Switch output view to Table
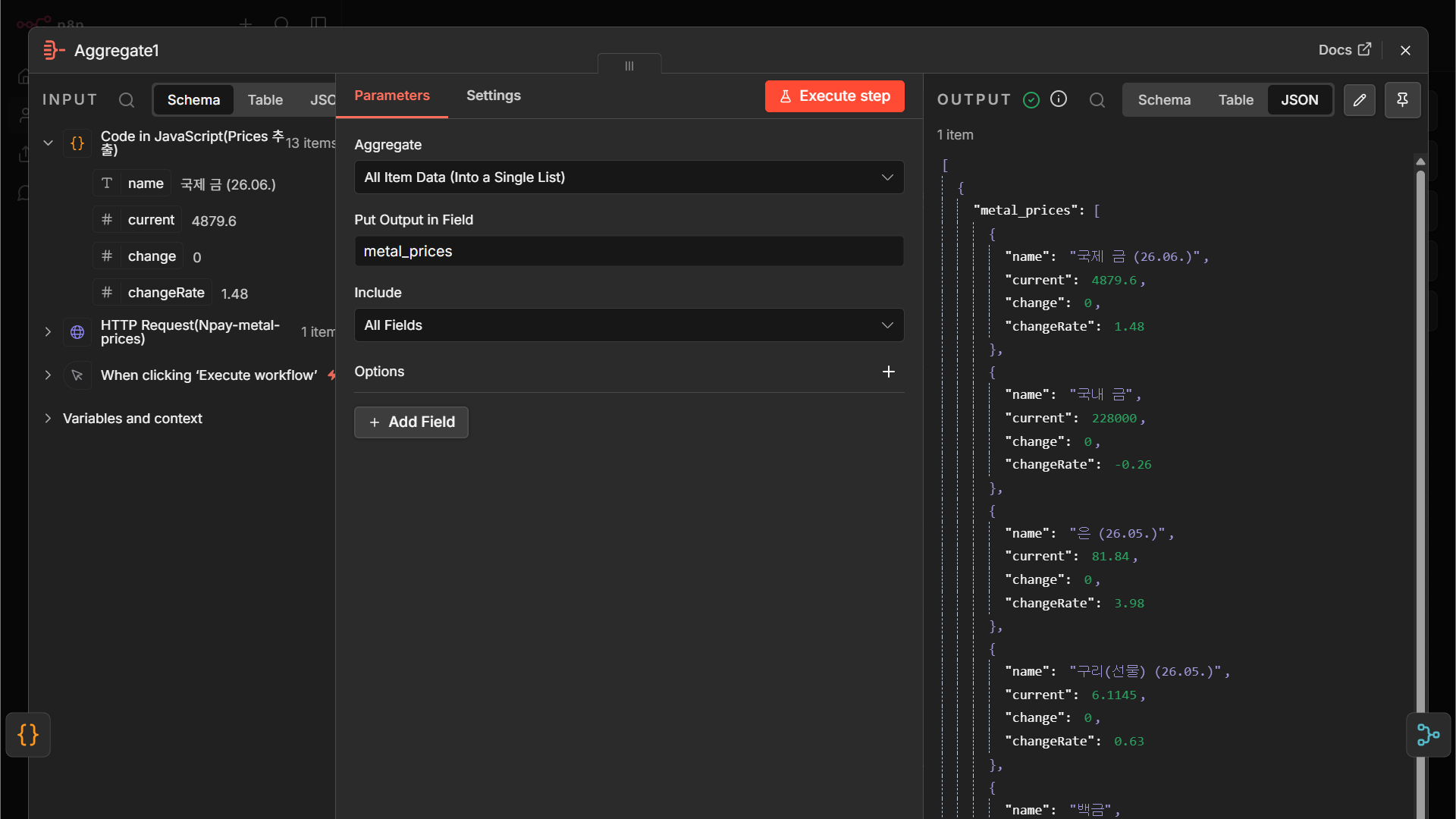This screenshot has width=1456, height=819. [x=1236, y=100]
